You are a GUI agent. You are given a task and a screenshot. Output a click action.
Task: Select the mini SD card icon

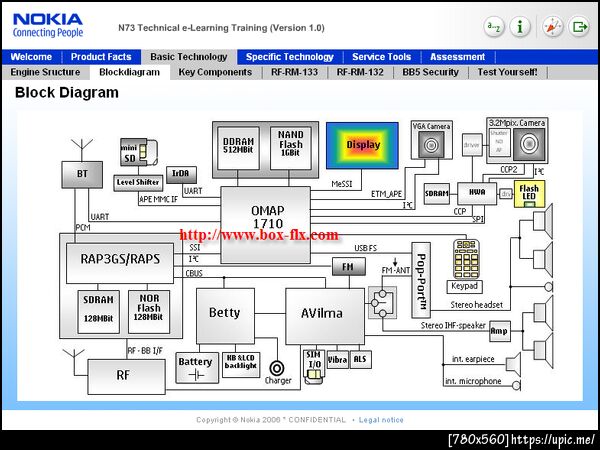(139, 152)
